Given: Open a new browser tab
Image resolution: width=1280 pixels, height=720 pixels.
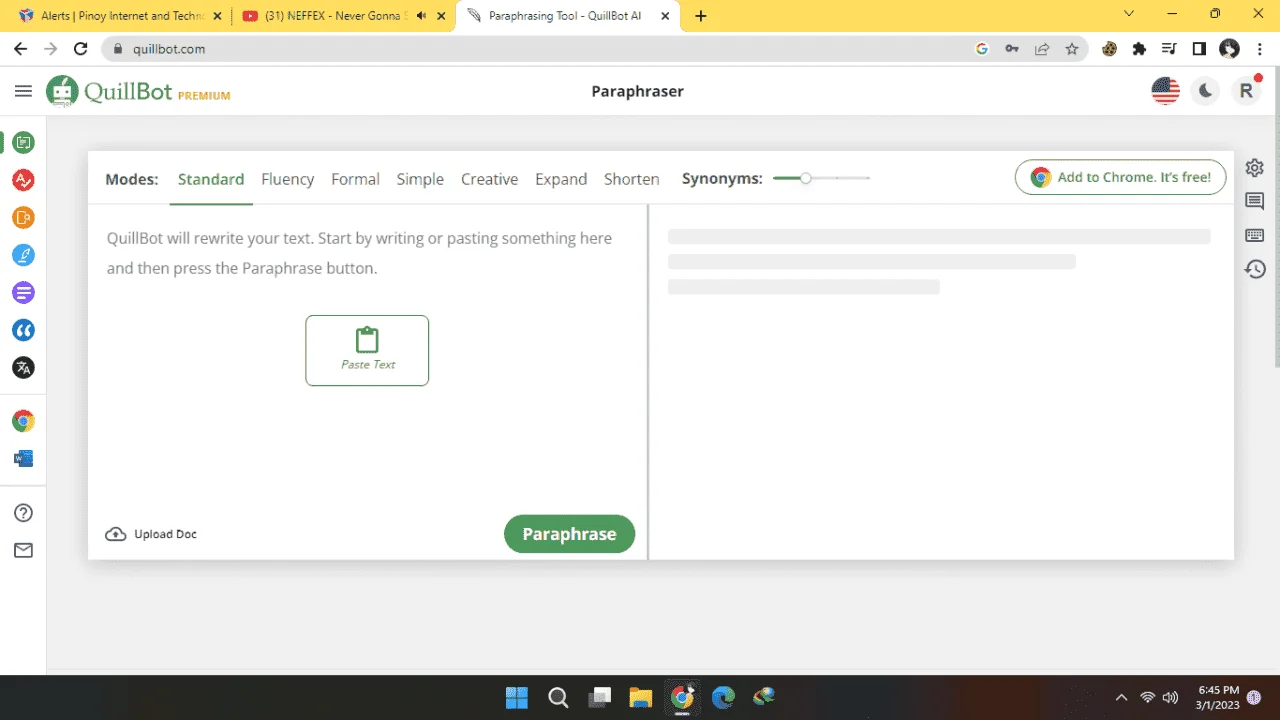Looking at the screenshot, I should point(700,16).
